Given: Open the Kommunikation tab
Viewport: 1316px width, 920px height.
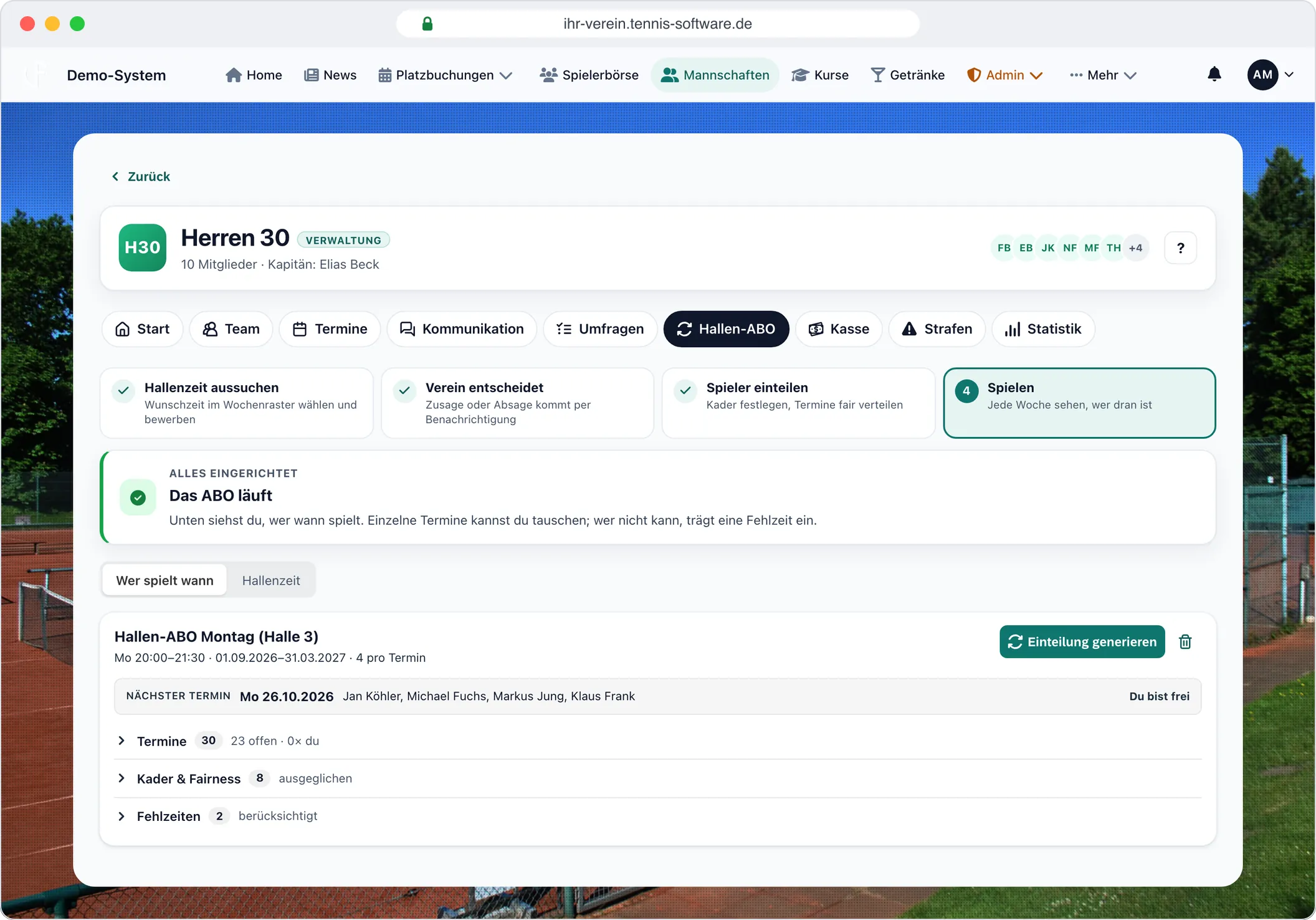Looking at the screenshot, I should [x=462, y=329].
